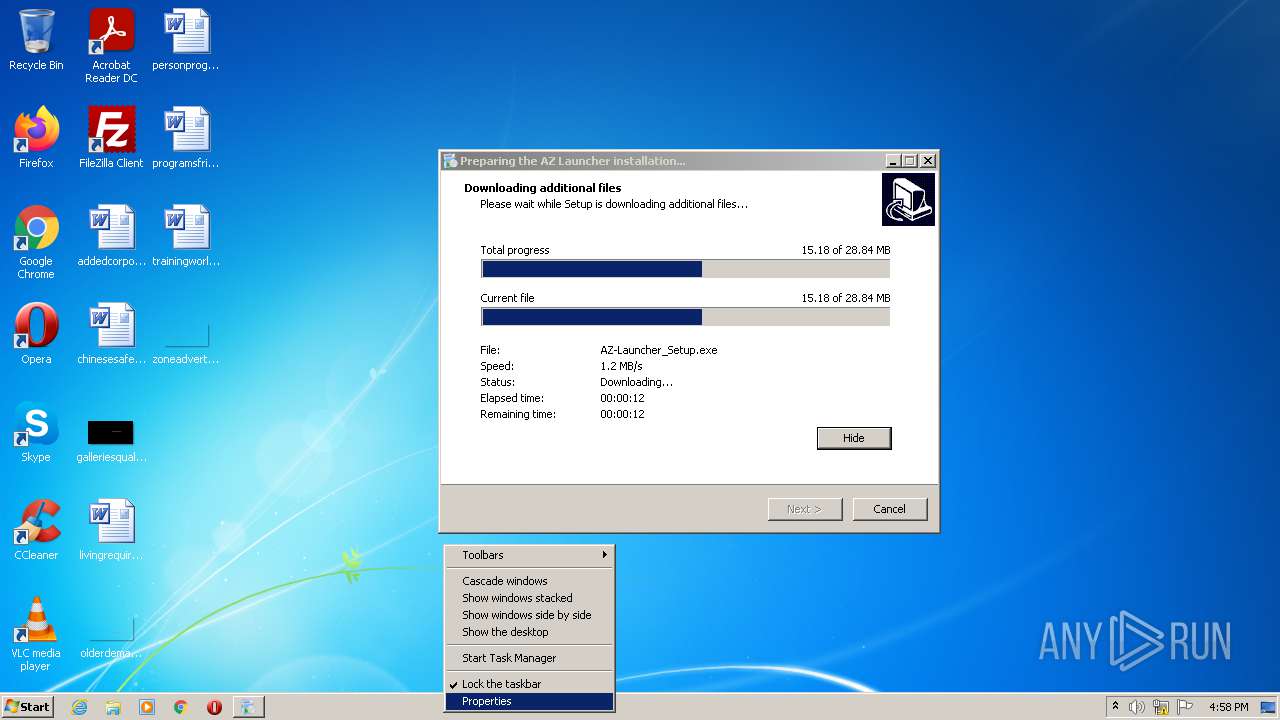
Task: Select Start Task Manager
Action: point(529,658)
